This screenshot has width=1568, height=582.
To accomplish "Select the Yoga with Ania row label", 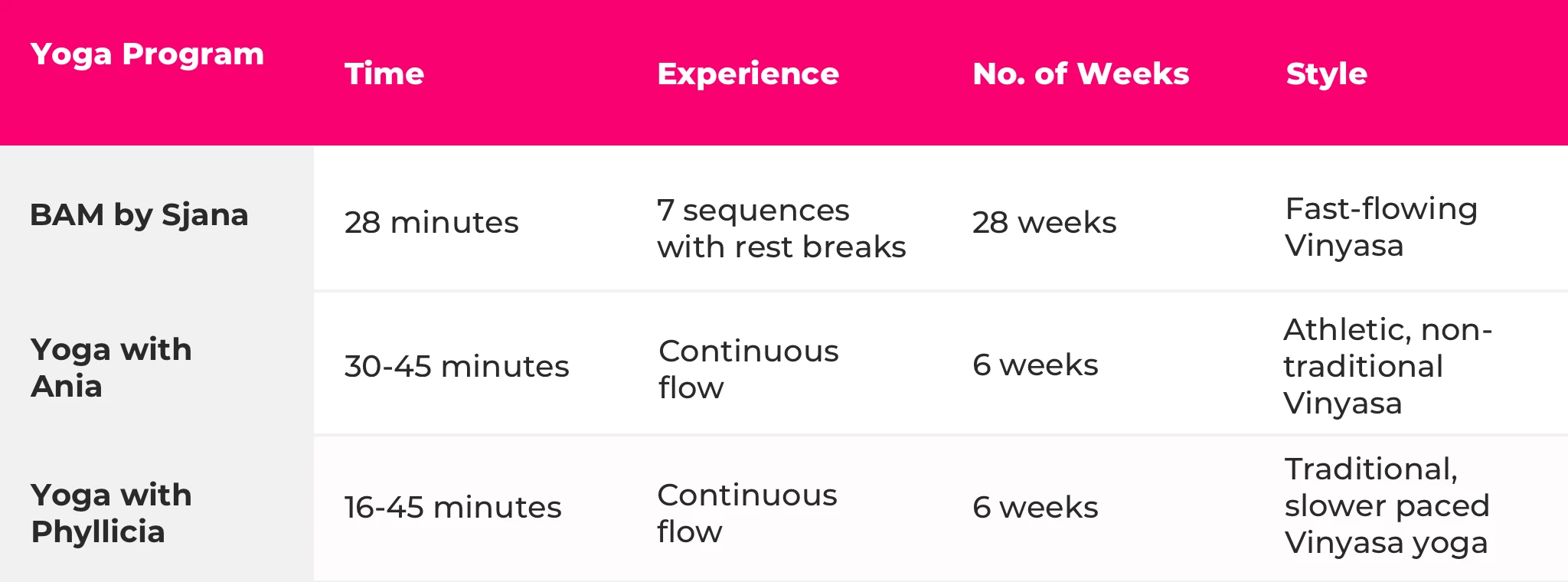I will 111,368.
